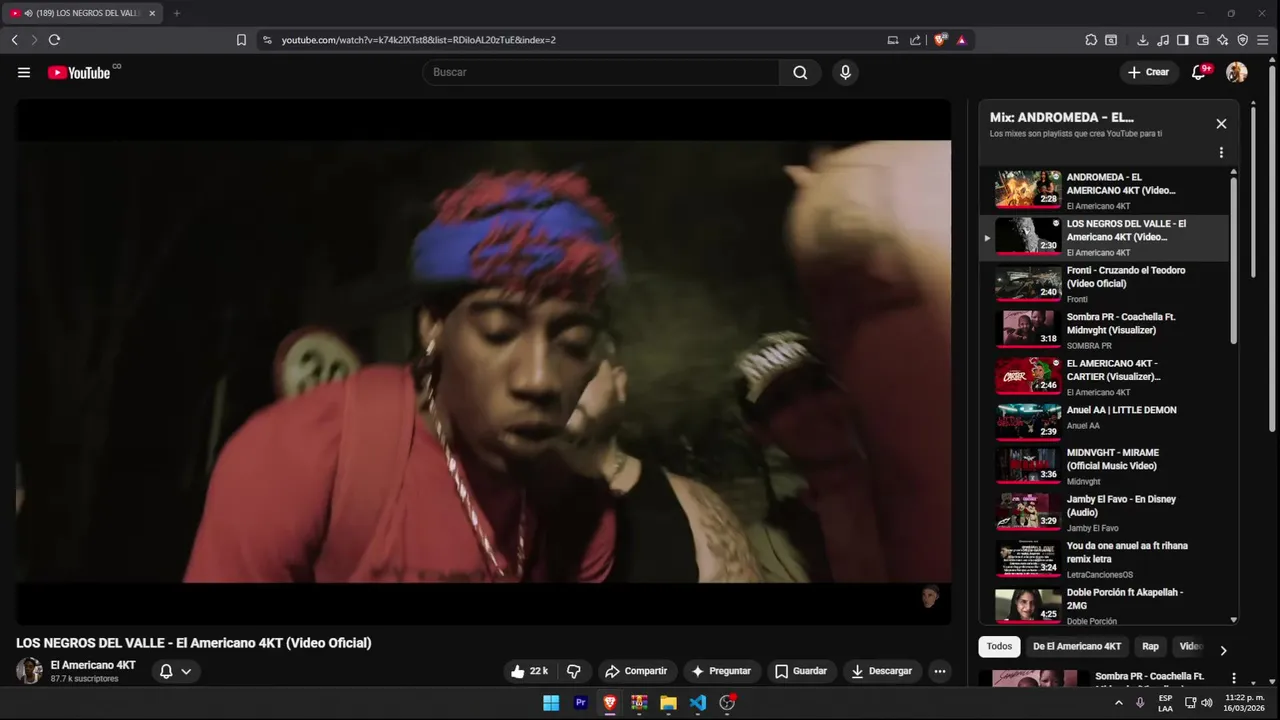Toggle the browser sidebar panel
The height and width of the screenshot is (720, 1280).
tap(1183, 40)
